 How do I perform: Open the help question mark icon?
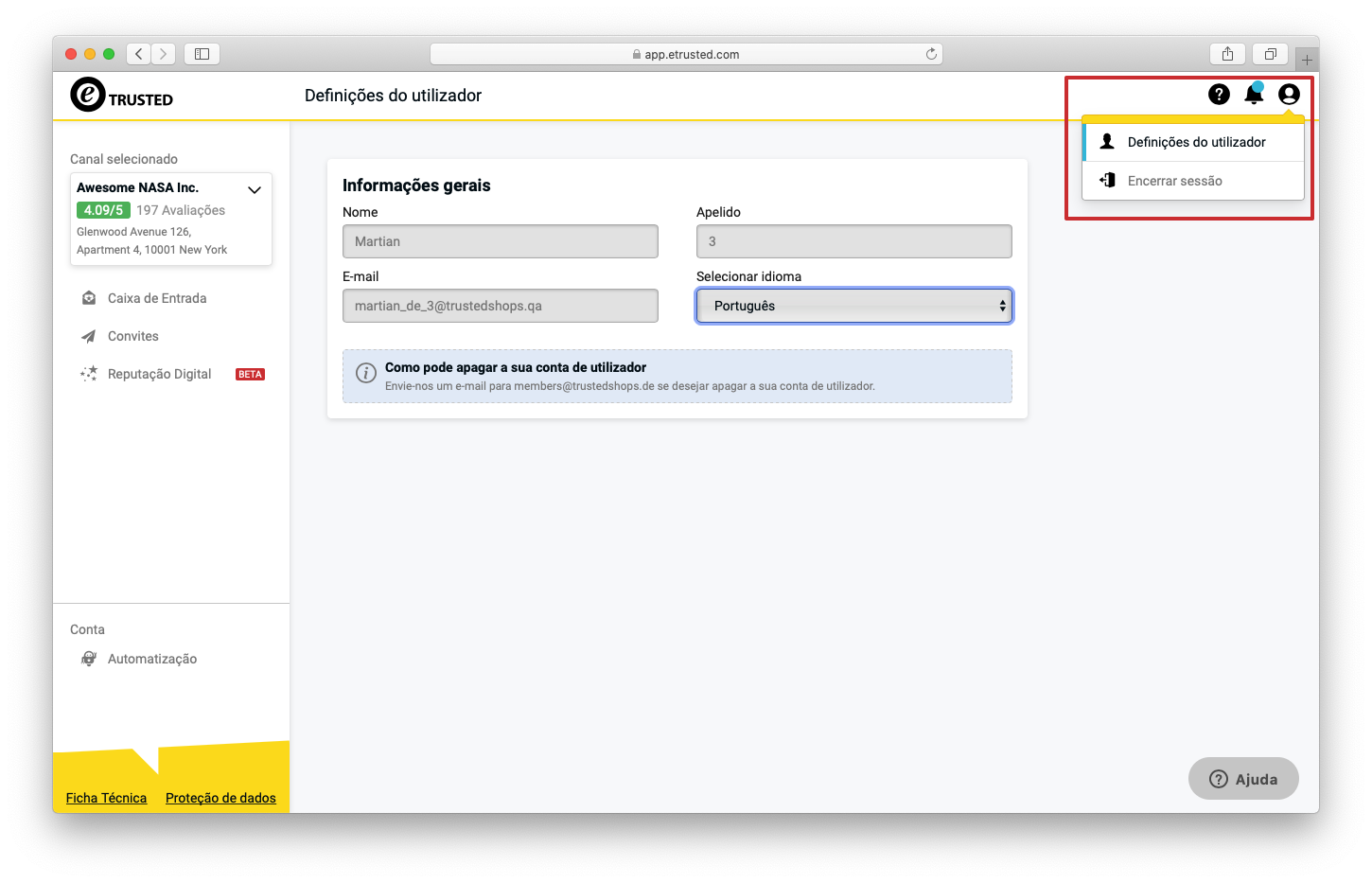pos(1219,94)
